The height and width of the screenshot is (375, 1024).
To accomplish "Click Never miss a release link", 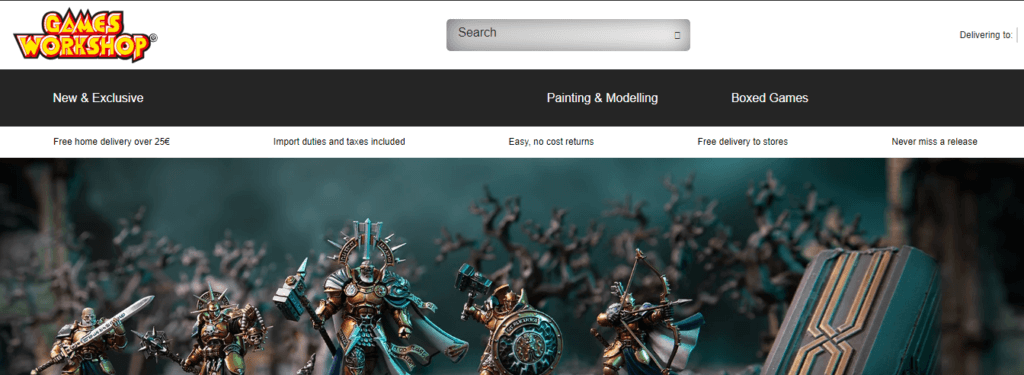I will point(935,142).
